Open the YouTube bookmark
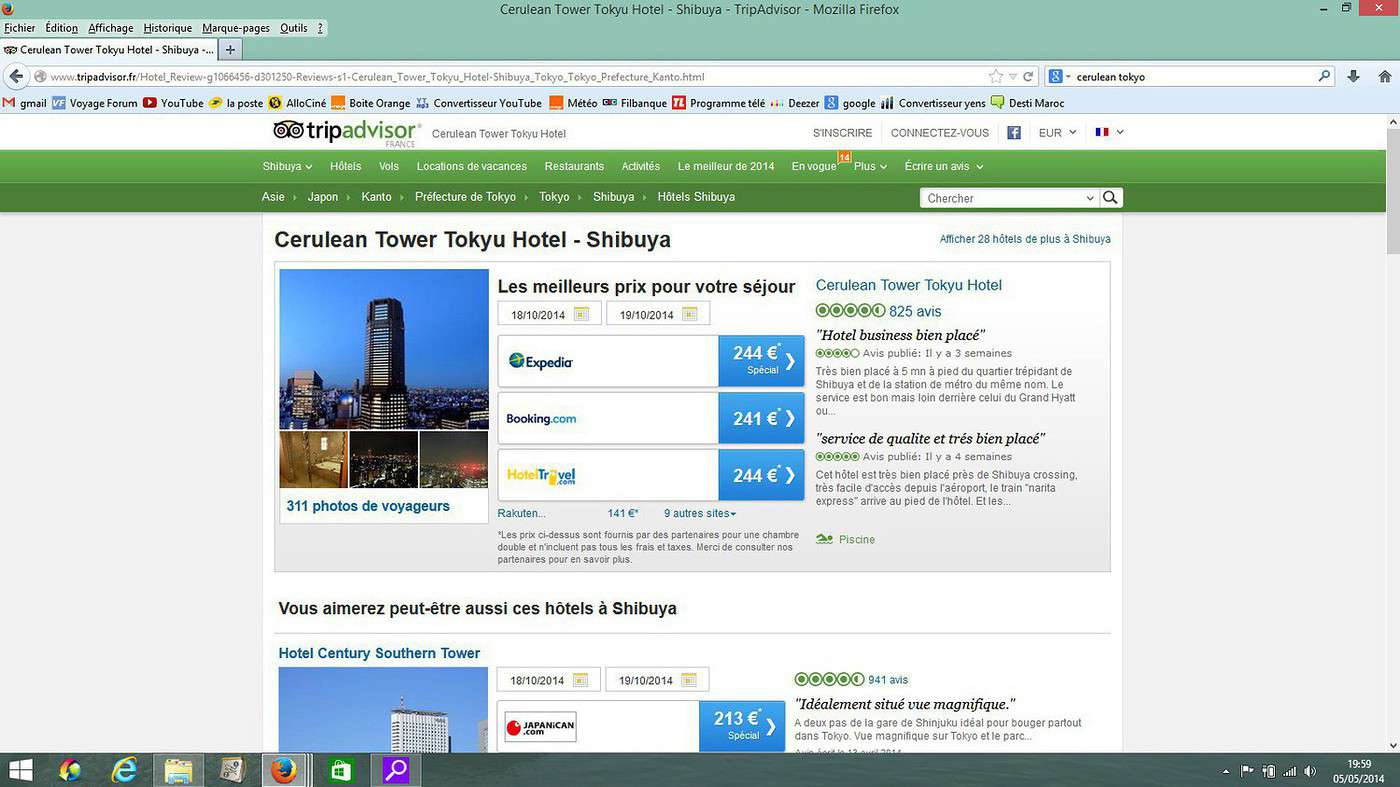This screenshot has width=1400, height=787. (174, 103)
